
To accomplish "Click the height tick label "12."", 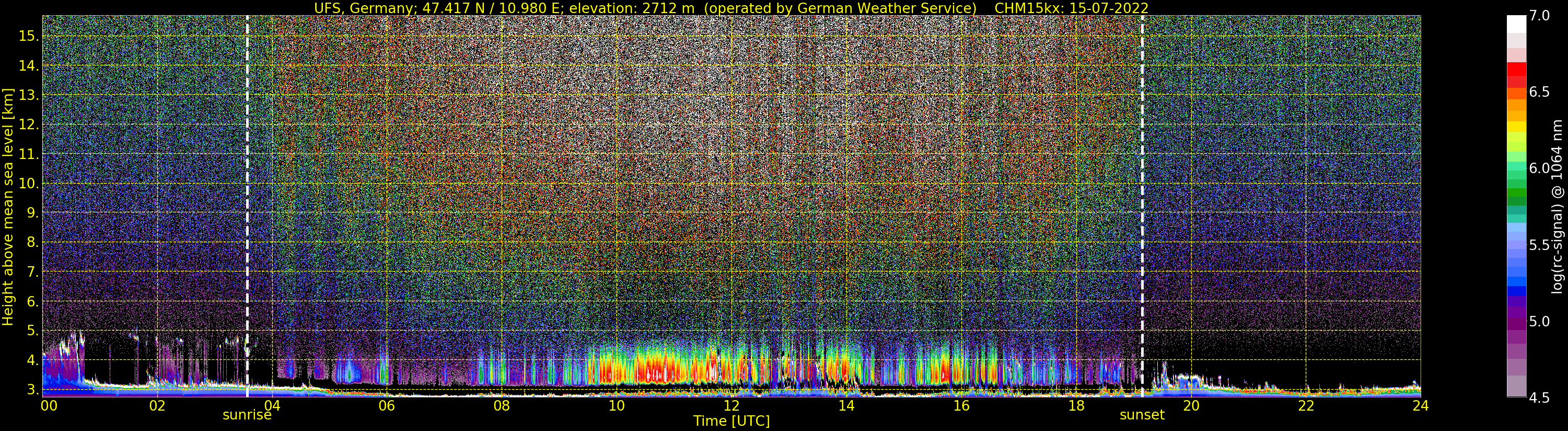I will tap(29, 124).
